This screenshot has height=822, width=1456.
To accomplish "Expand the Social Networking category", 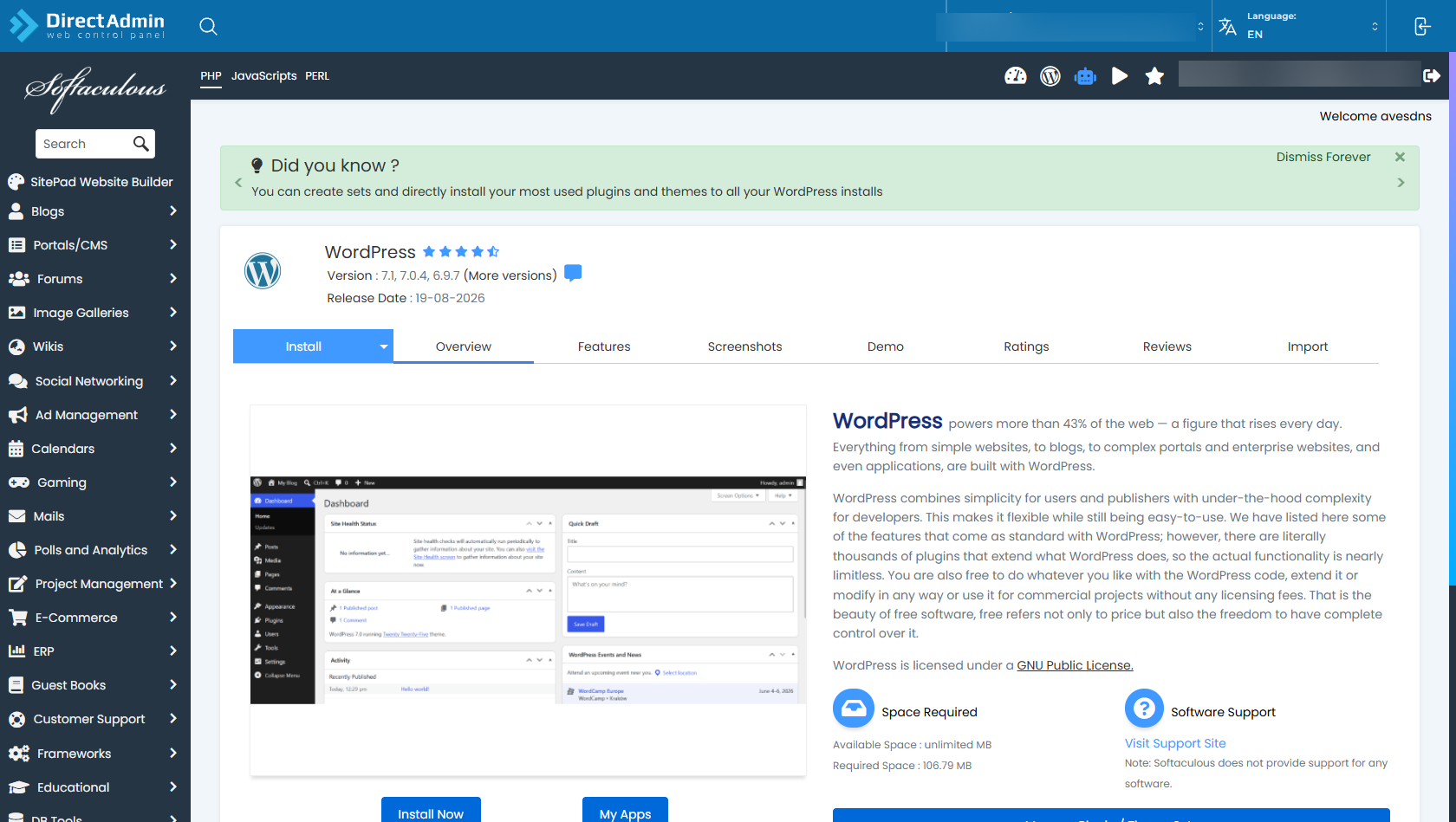I will 173,381.
